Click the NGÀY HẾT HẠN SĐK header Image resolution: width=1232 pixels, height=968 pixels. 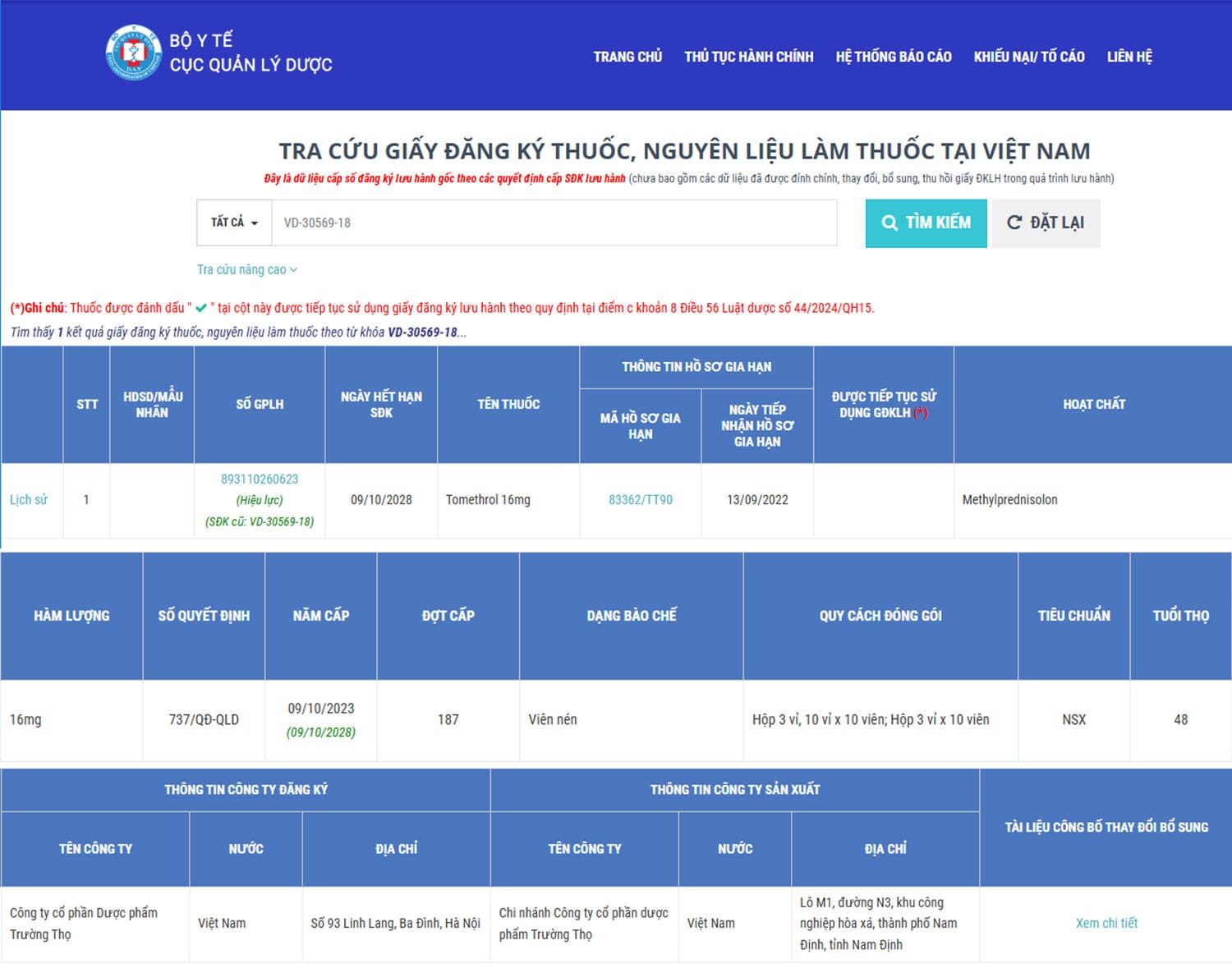[381, 404]
